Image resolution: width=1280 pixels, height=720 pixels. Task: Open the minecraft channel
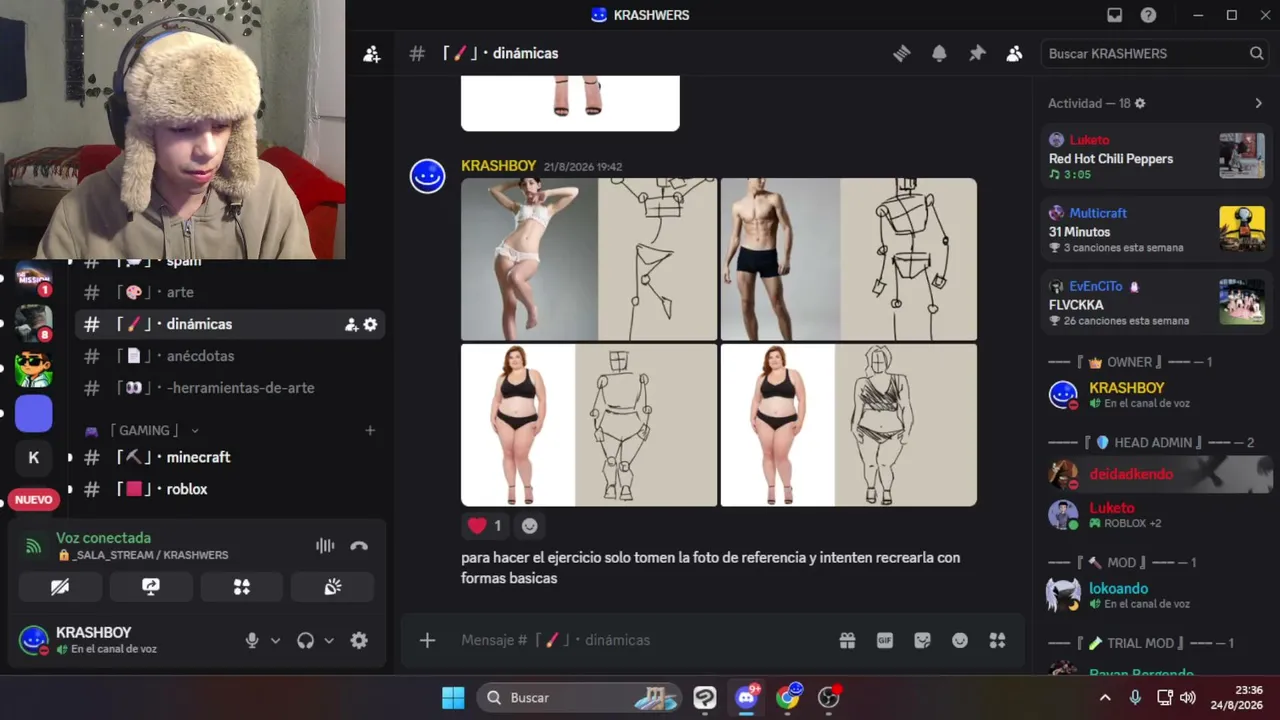(230, 457)
